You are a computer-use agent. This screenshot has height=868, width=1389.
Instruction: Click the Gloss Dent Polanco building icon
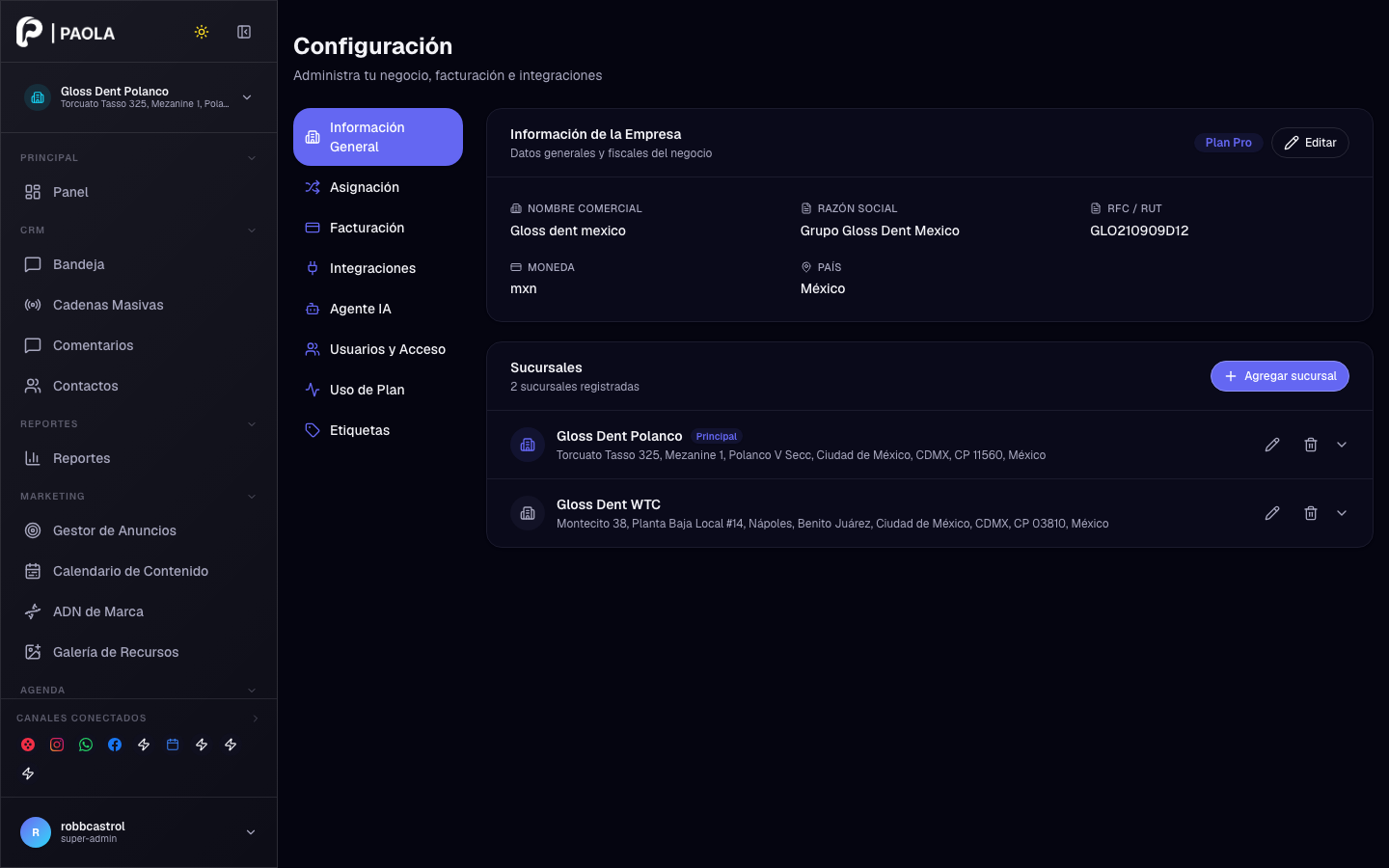pyautogui.click(x=528, y=445)
